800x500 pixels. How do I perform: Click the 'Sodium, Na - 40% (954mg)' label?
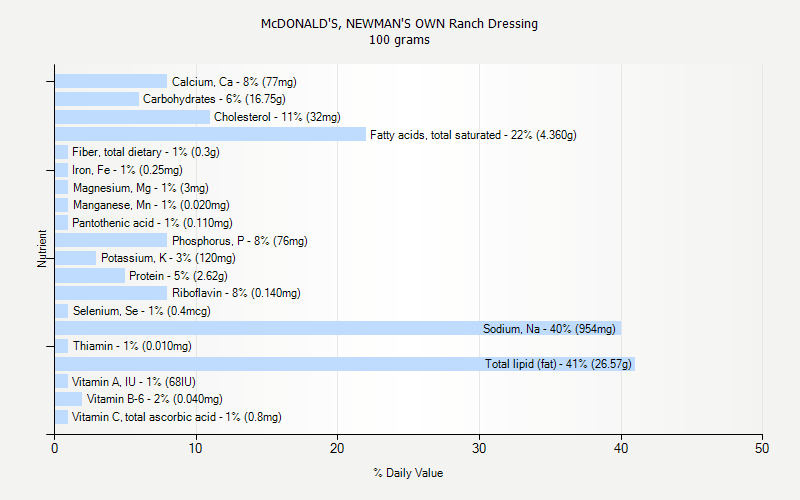pos(549,329)
